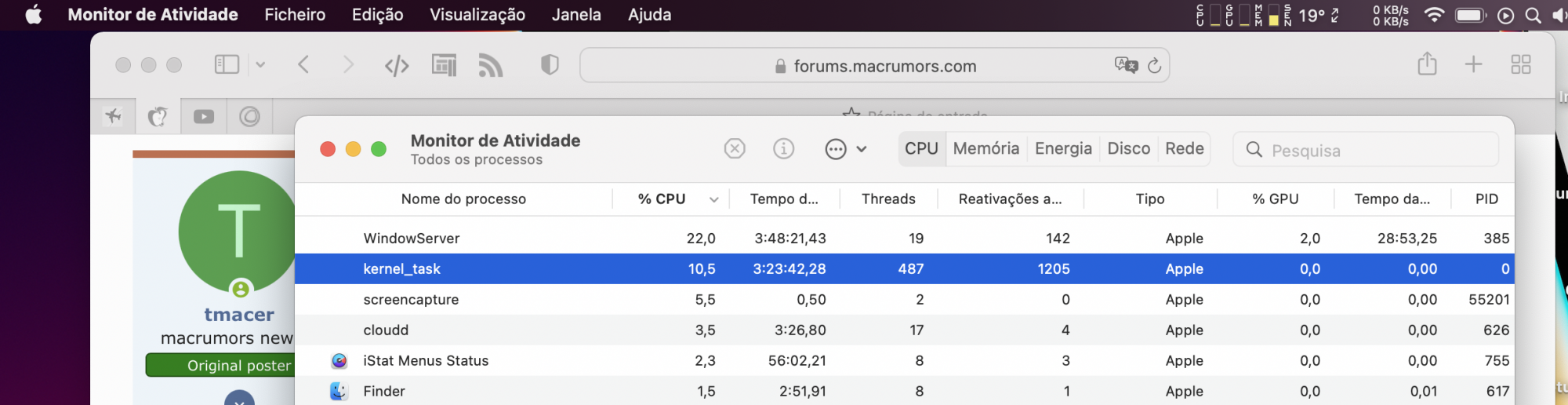Click the stop process X icon
1568x405 pixels.
735,148
